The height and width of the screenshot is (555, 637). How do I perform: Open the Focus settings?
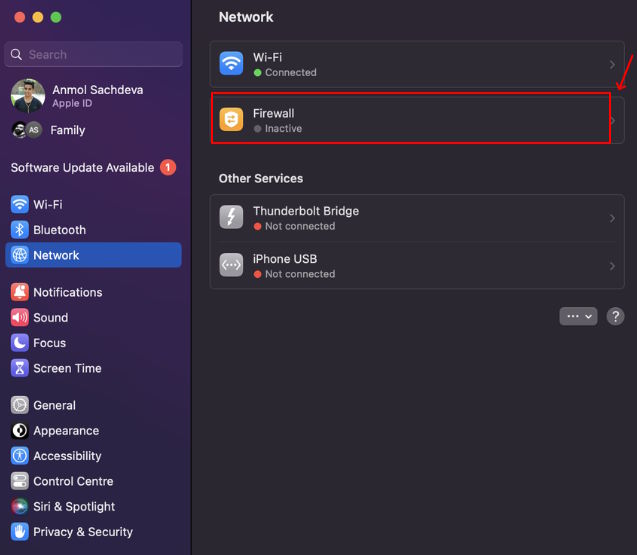93,343
